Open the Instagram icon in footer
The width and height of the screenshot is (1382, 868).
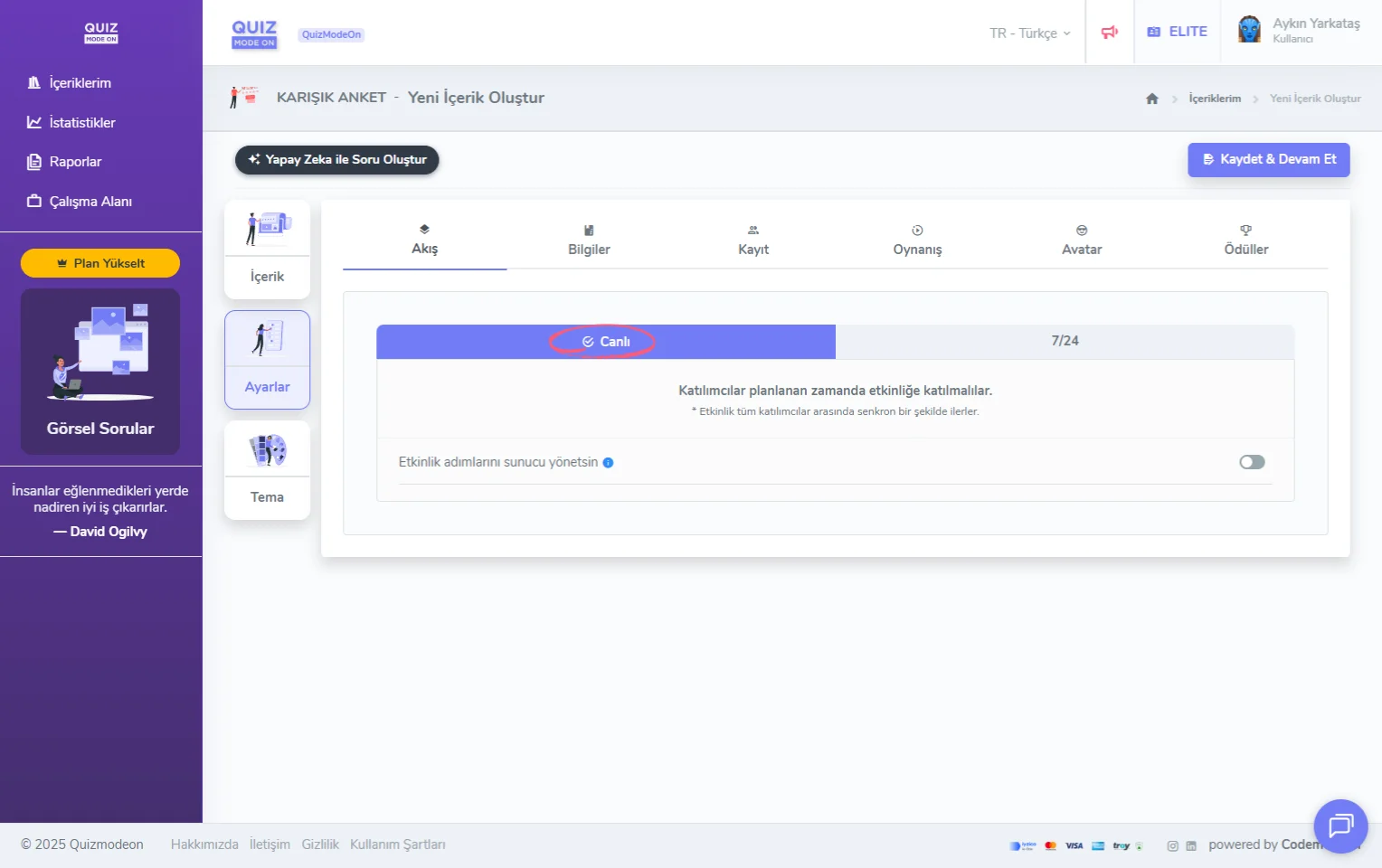(x=1172, y=846)
